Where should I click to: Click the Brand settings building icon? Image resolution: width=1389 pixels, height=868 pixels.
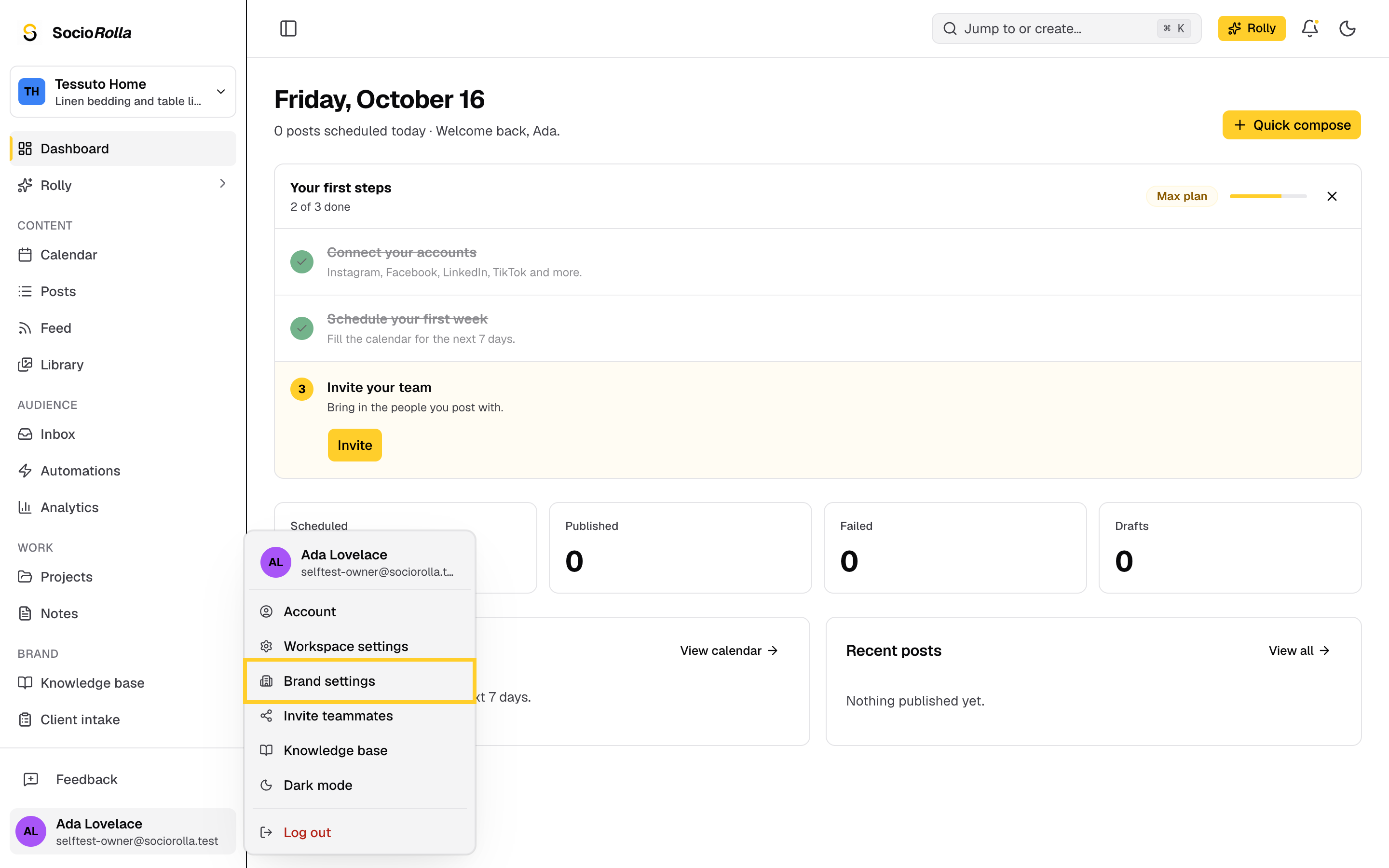pos(266,681)
